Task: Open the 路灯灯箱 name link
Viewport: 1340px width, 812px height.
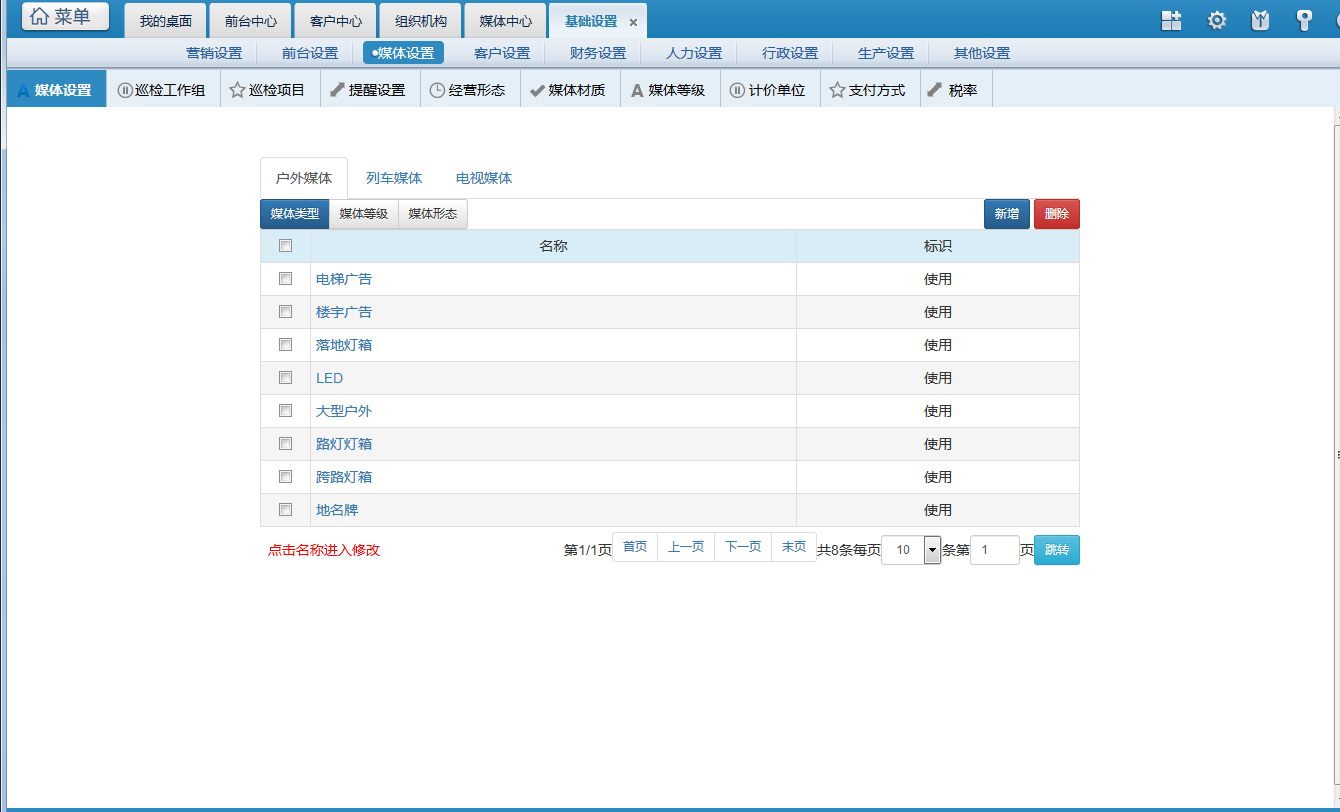Action: tap(344, 444)
